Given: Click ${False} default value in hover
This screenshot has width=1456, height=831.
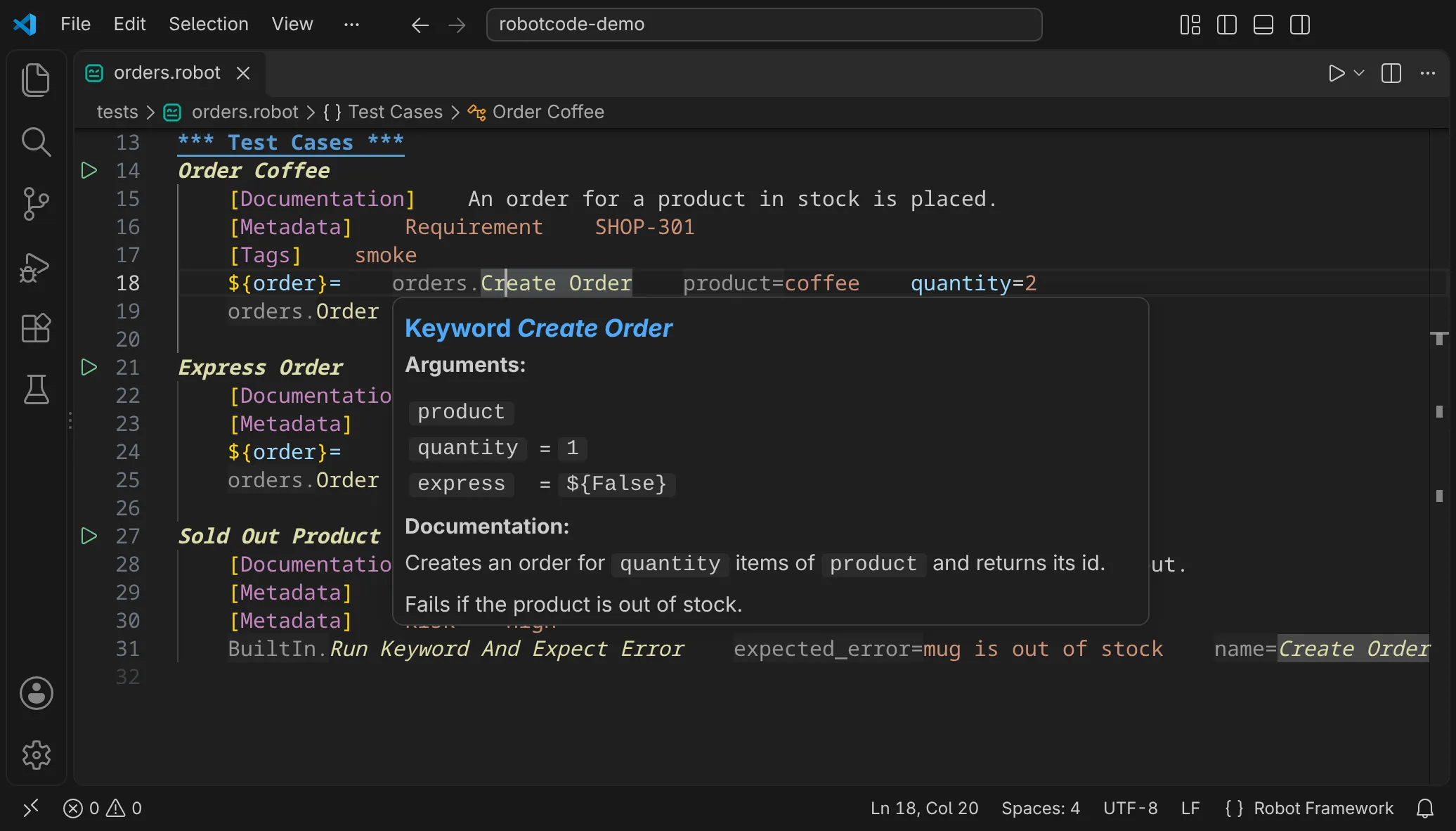Looking at the screenshot, I should click(616, 484).
